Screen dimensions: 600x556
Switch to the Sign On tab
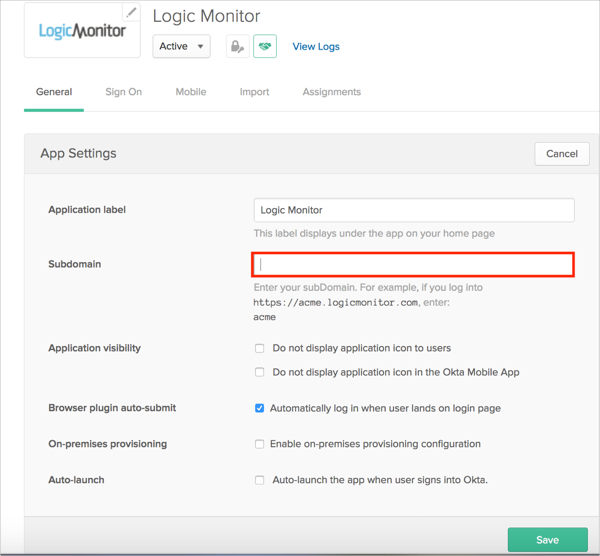click(124, 92)
